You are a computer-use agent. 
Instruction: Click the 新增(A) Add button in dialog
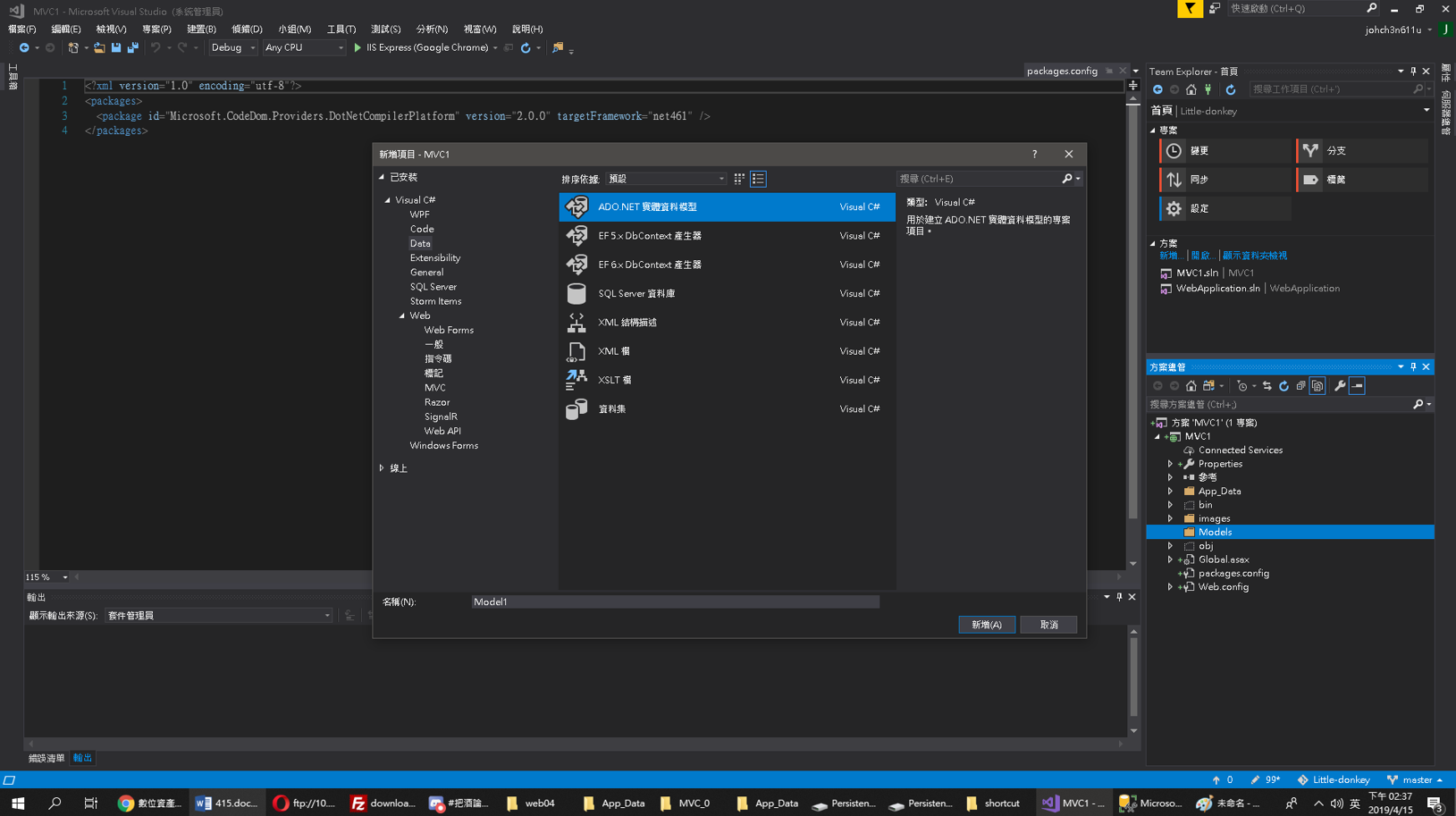(x=987, y=625)
